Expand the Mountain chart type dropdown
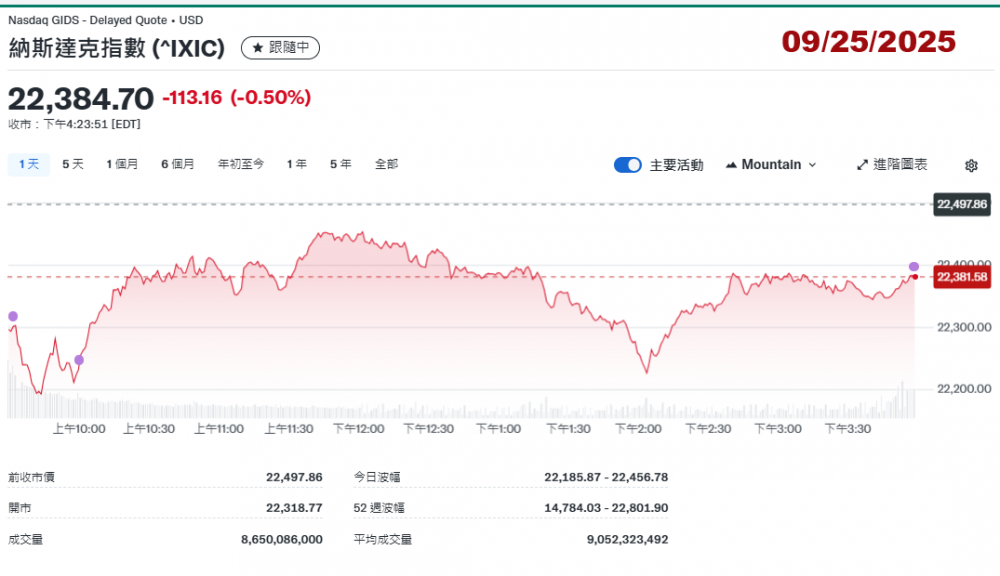 pos(771,164)
